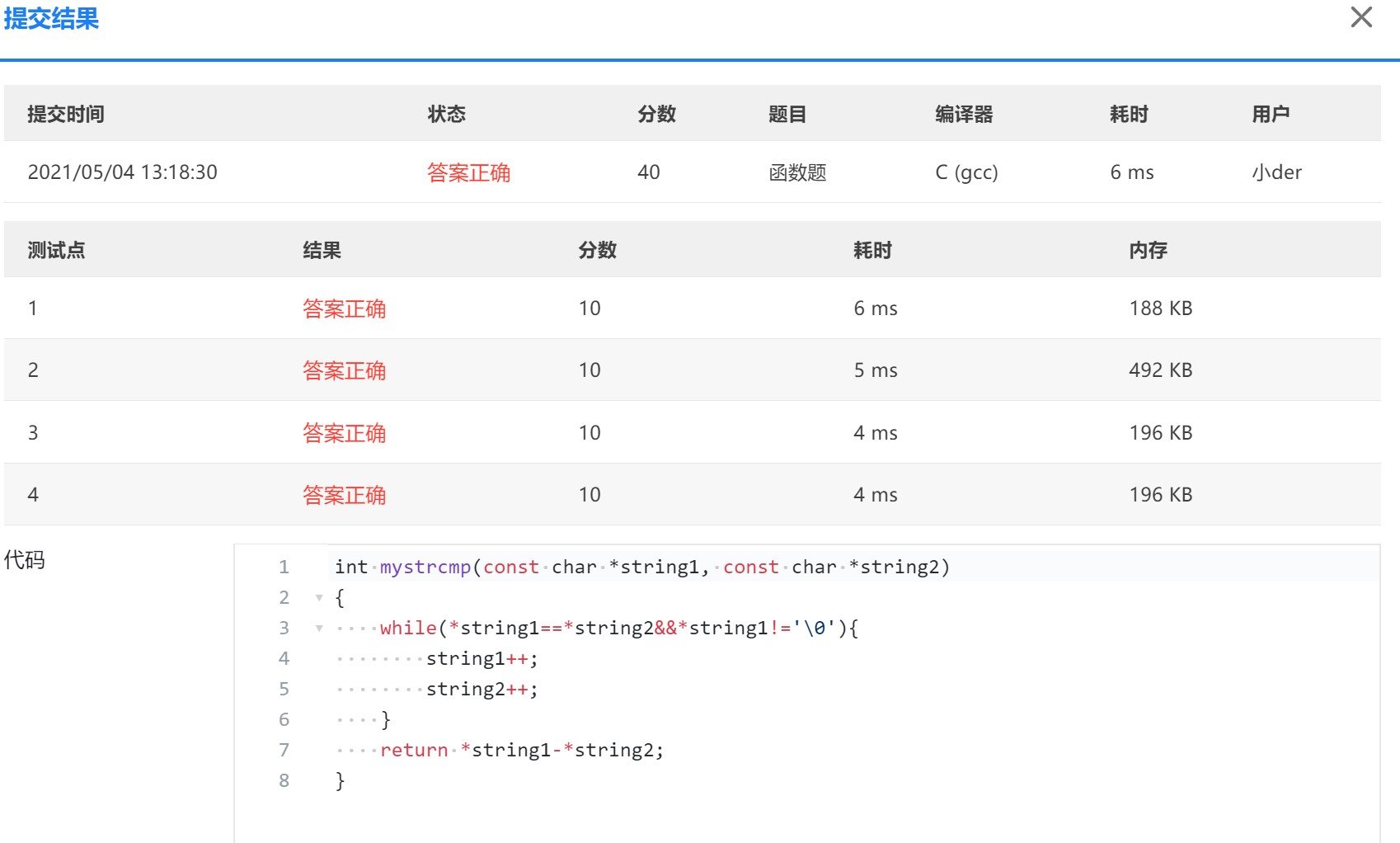Click the overall 答案正确 status in the submission row
This screenshot has height=843, width=1400.
pos(468,172)
